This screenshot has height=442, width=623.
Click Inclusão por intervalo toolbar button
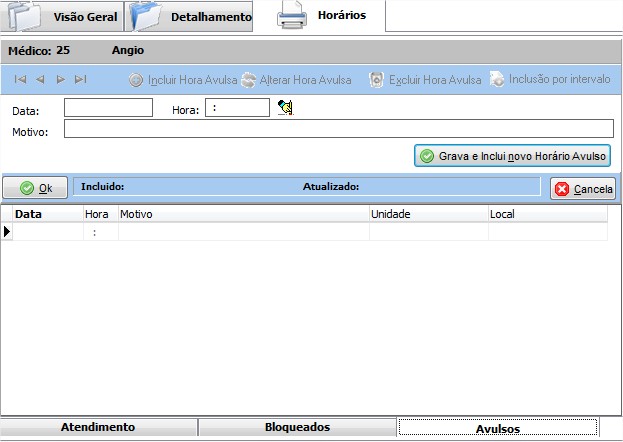click(x=550, y=79)
